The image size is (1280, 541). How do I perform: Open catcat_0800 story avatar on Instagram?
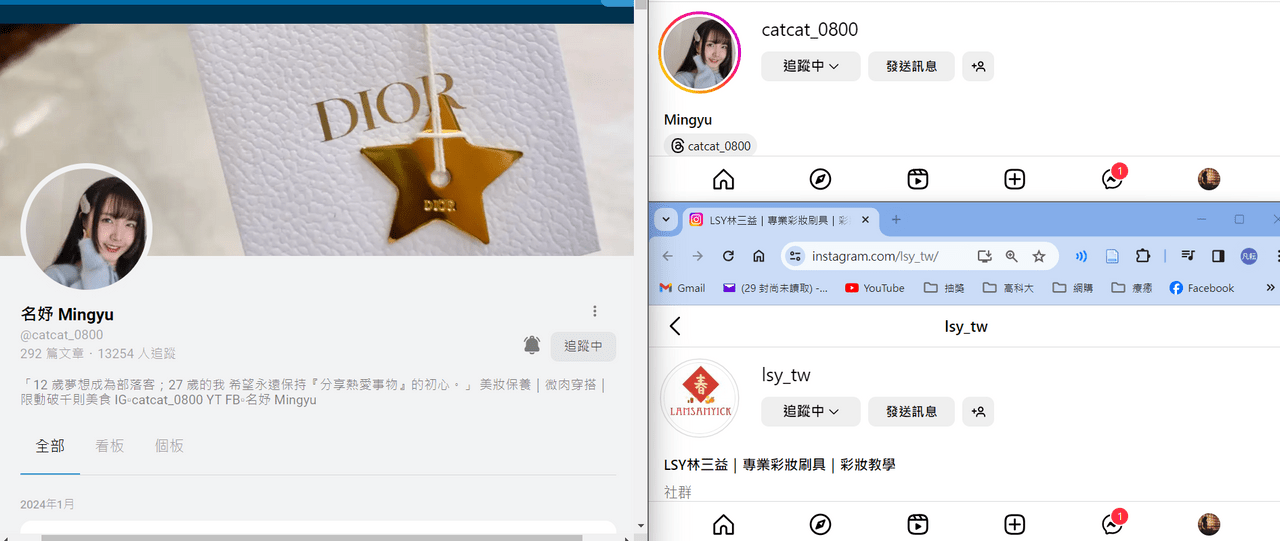click(x=700, y=53)
